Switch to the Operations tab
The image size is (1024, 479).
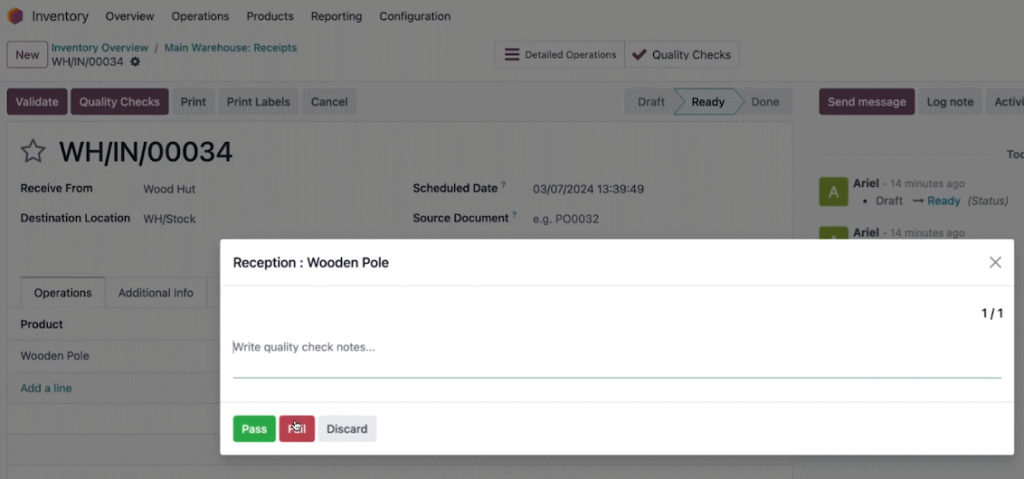click(x=63, y=293)
